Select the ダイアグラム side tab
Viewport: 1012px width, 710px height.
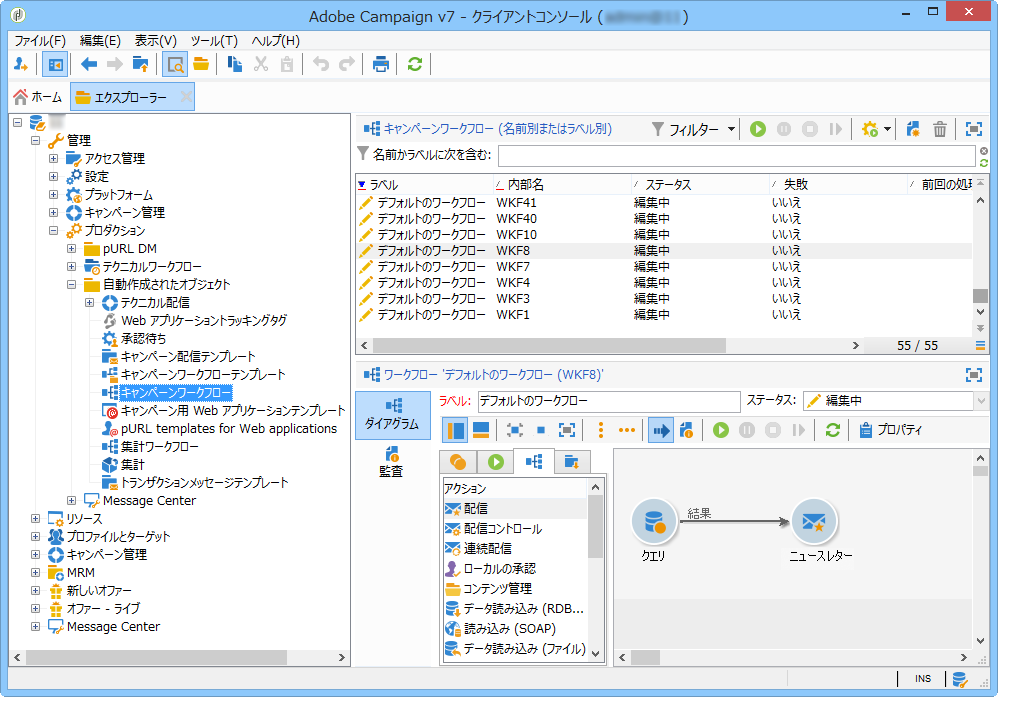coord(392,415)
